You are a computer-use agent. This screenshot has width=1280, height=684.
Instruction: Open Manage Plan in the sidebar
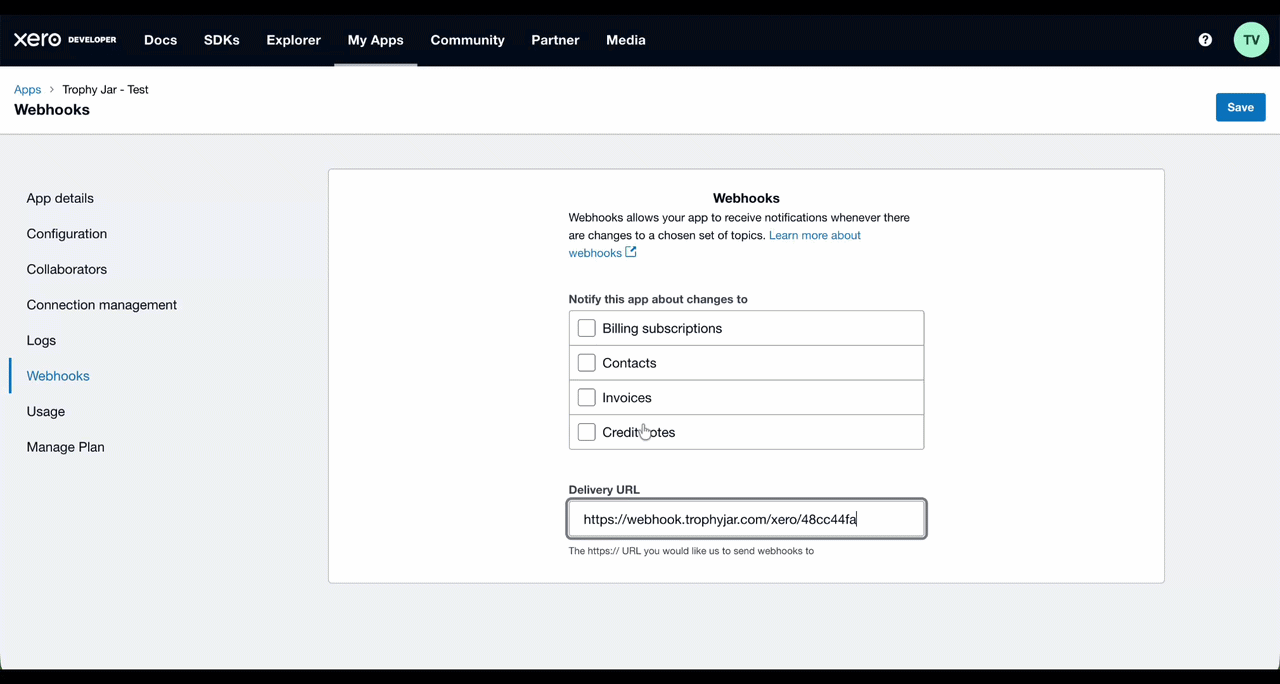tap(66, 447)
